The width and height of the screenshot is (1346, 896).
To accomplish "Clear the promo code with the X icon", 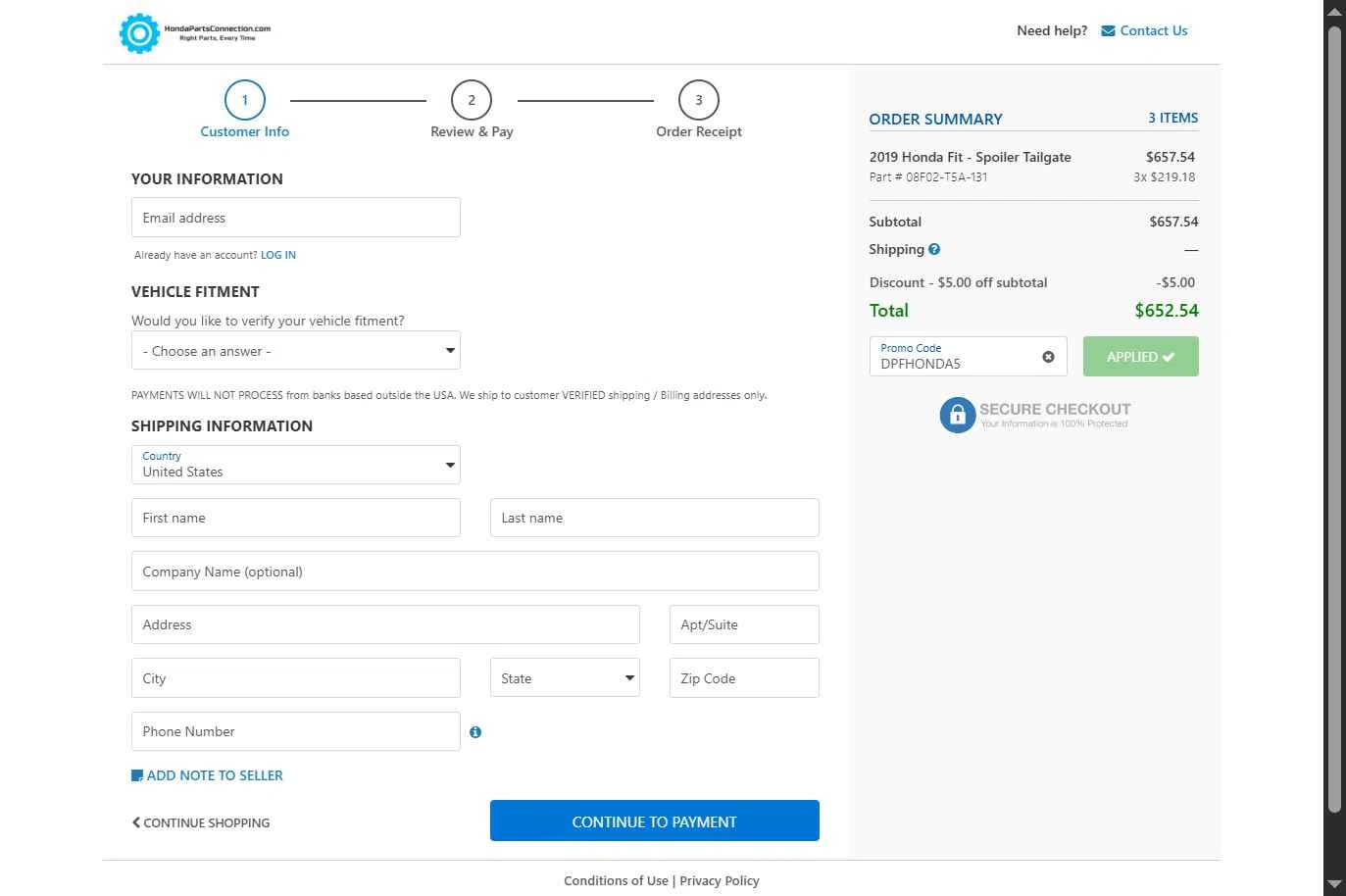I will coord(1048,357).
